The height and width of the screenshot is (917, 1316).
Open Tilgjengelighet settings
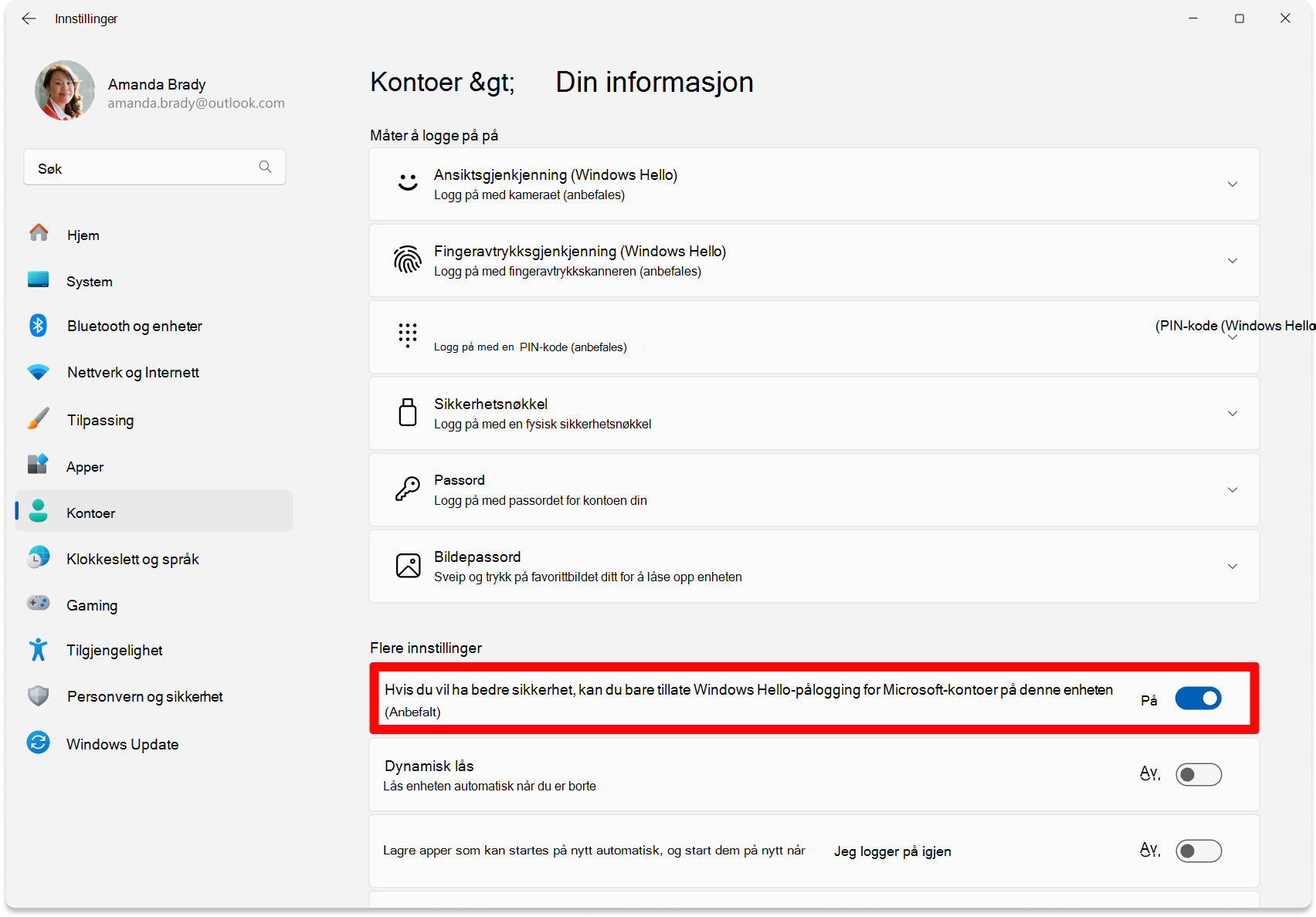154,650
